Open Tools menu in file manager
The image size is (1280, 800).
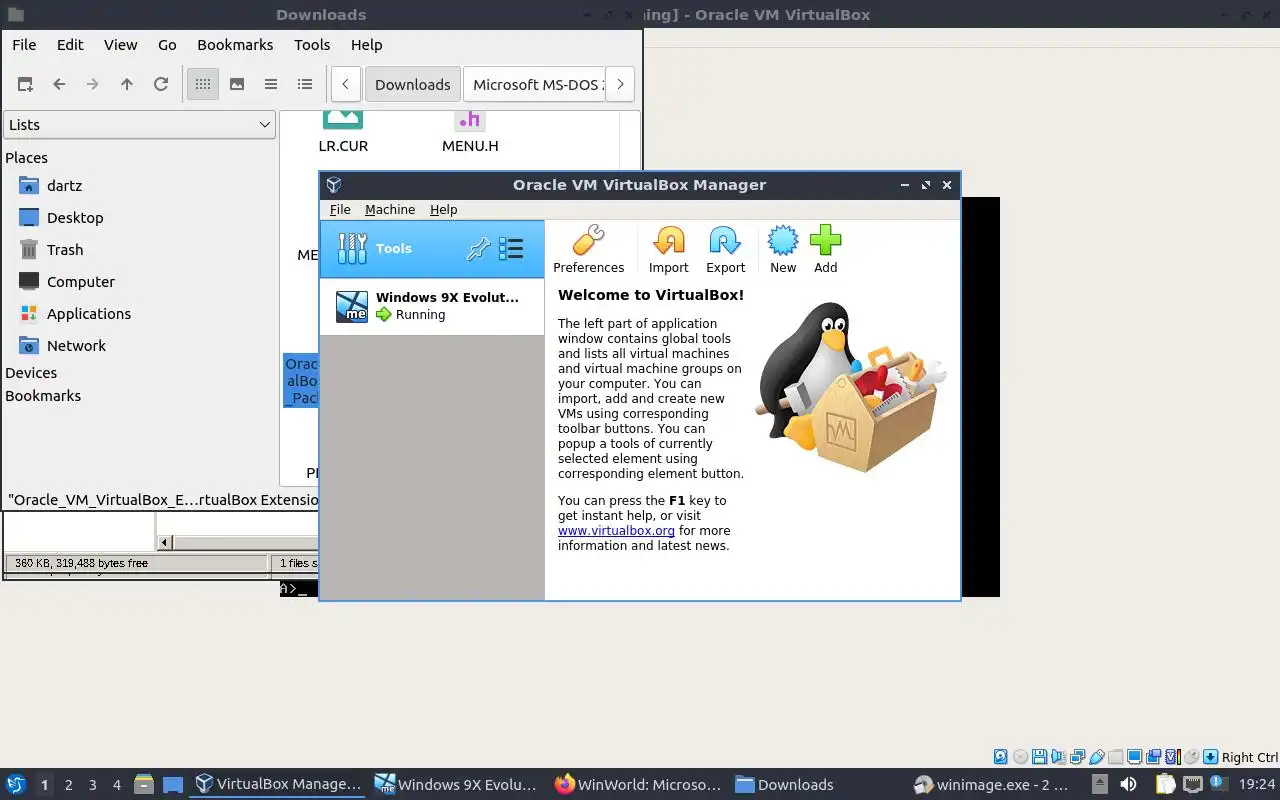[x=312, y=45]
